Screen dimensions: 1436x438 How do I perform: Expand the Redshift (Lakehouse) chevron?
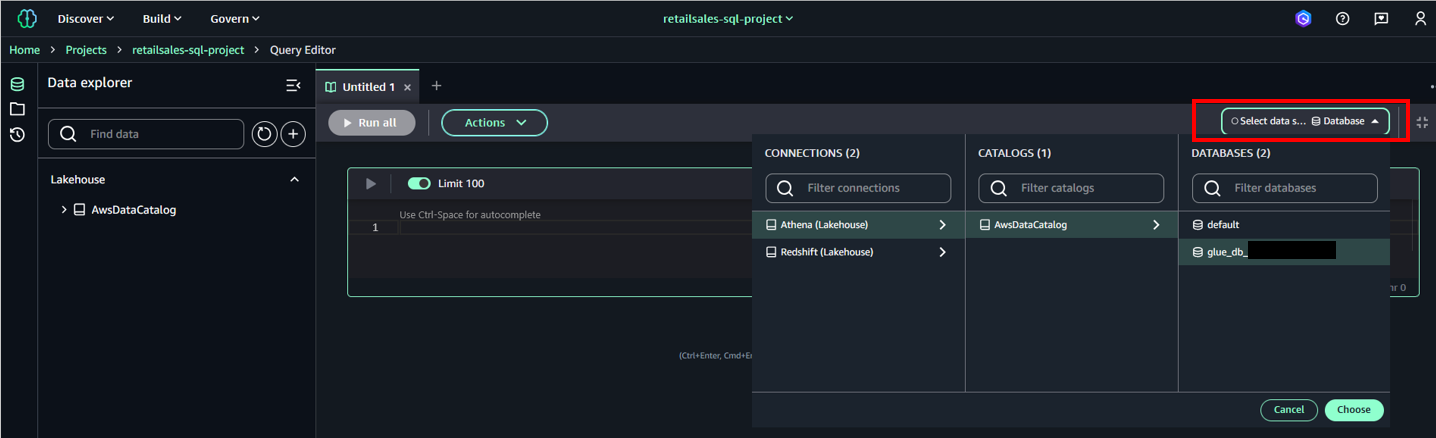click(942, 253)
